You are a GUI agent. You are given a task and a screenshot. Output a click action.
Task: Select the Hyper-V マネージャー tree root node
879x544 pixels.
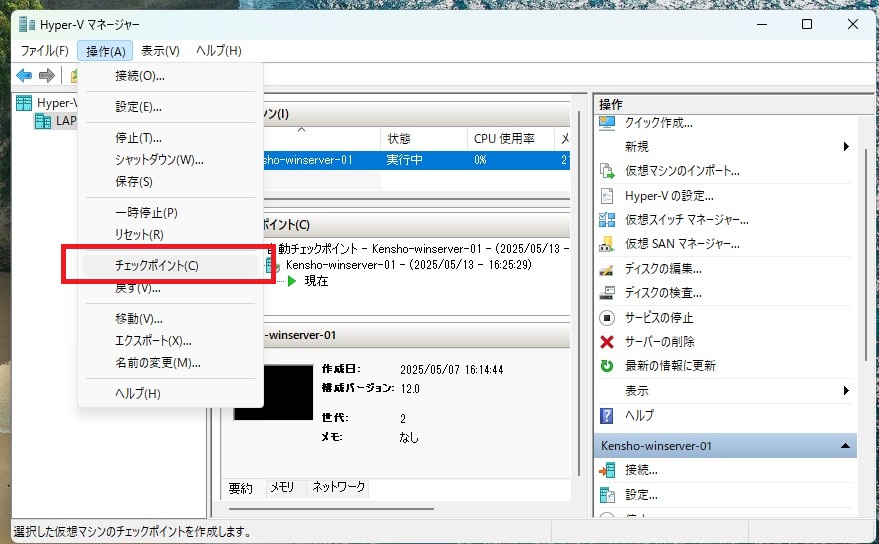55,103
